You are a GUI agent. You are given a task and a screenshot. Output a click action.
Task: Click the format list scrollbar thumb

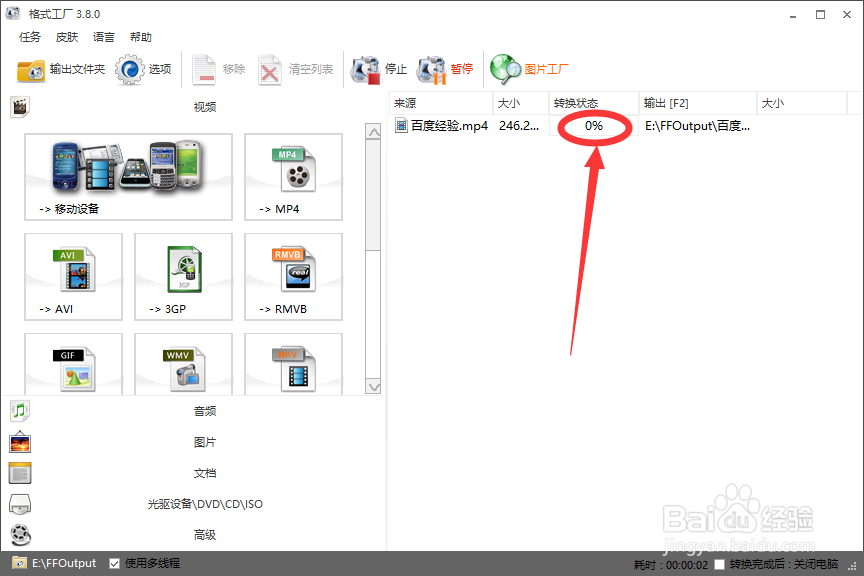click(x=373, y=196)
